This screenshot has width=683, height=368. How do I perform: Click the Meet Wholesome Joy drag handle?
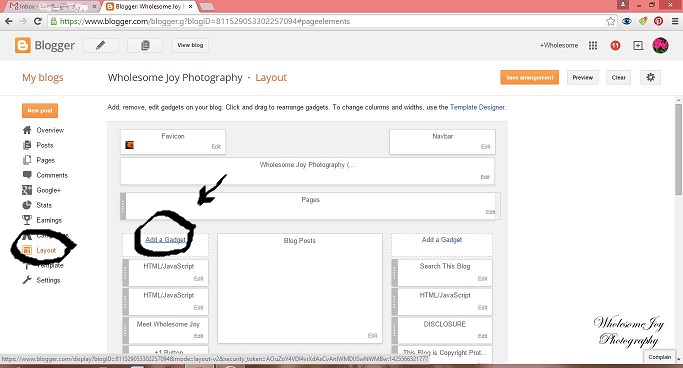point(125,330)
